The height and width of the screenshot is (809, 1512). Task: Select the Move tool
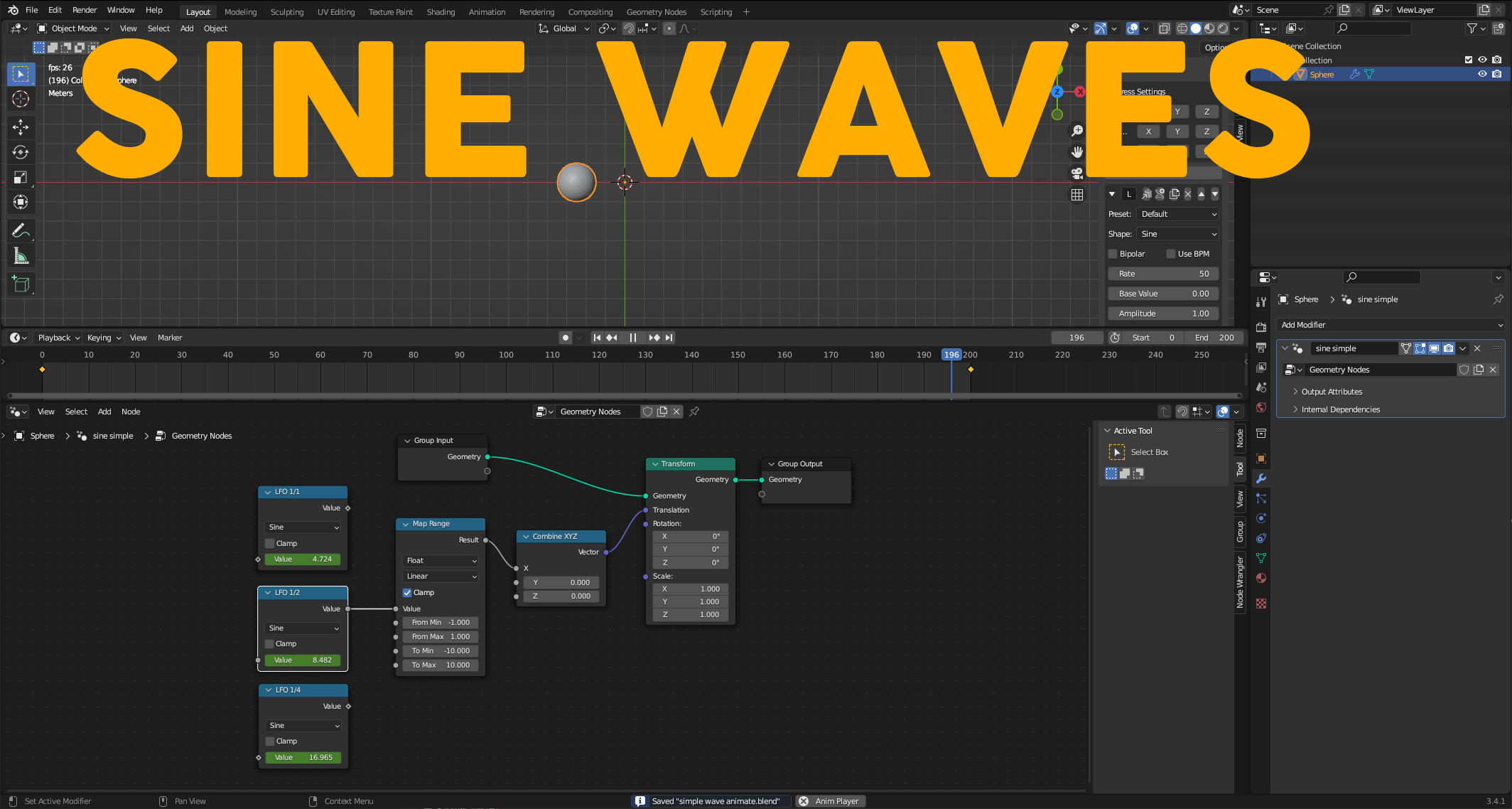(x=21, y=127)
